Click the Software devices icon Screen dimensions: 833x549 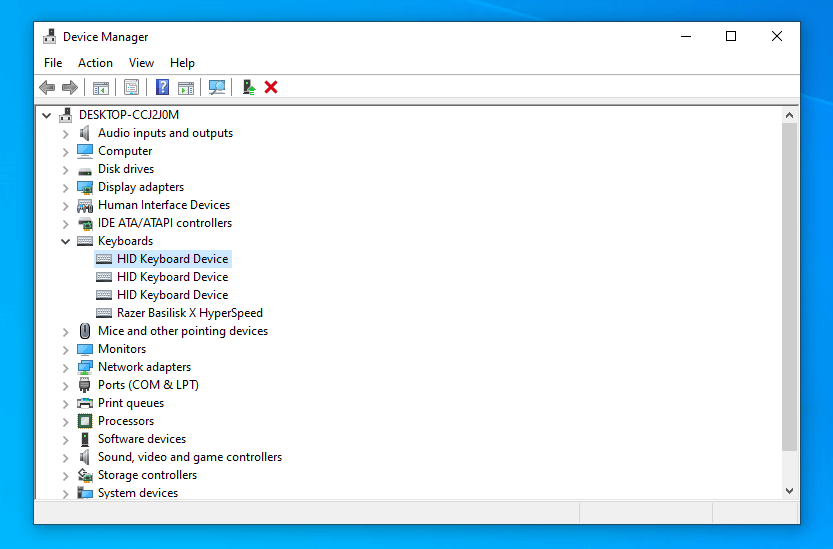point(84,439)
